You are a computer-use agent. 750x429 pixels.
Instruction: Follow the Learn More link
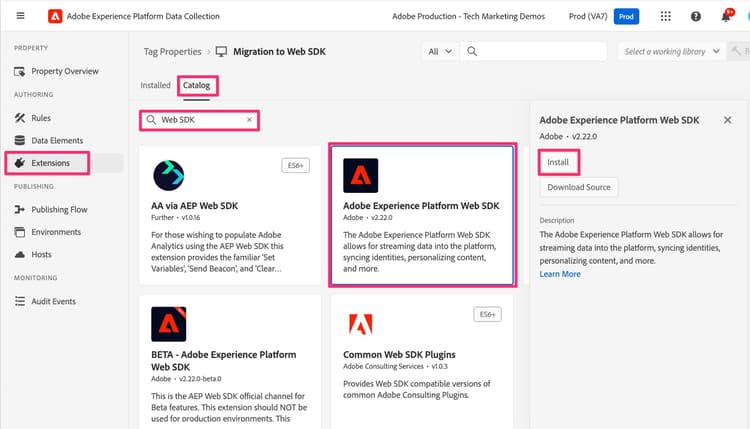tap(560, 274)
